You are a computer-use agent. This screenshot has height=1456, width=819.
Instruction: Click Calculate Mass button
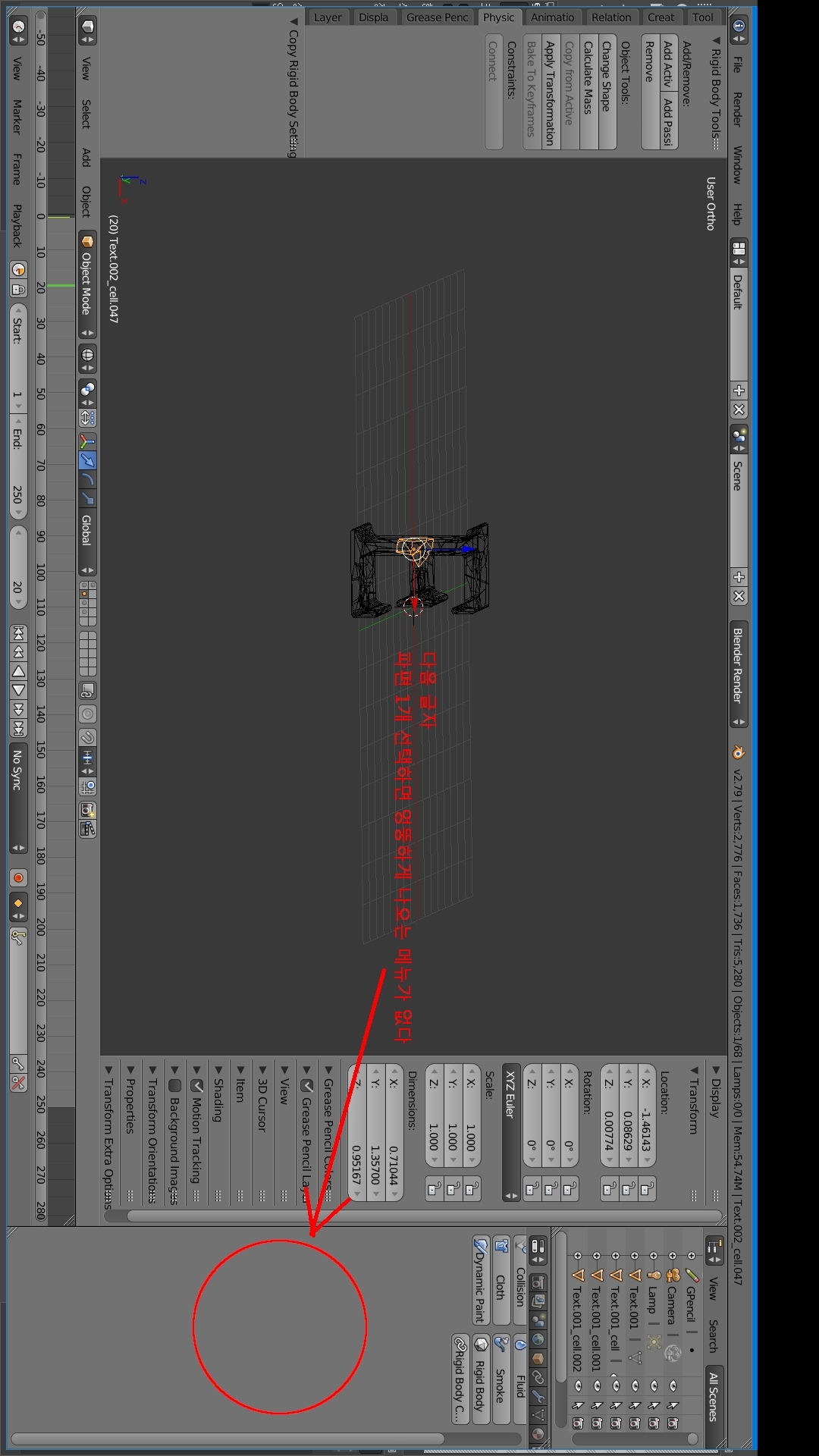point(588,91)
